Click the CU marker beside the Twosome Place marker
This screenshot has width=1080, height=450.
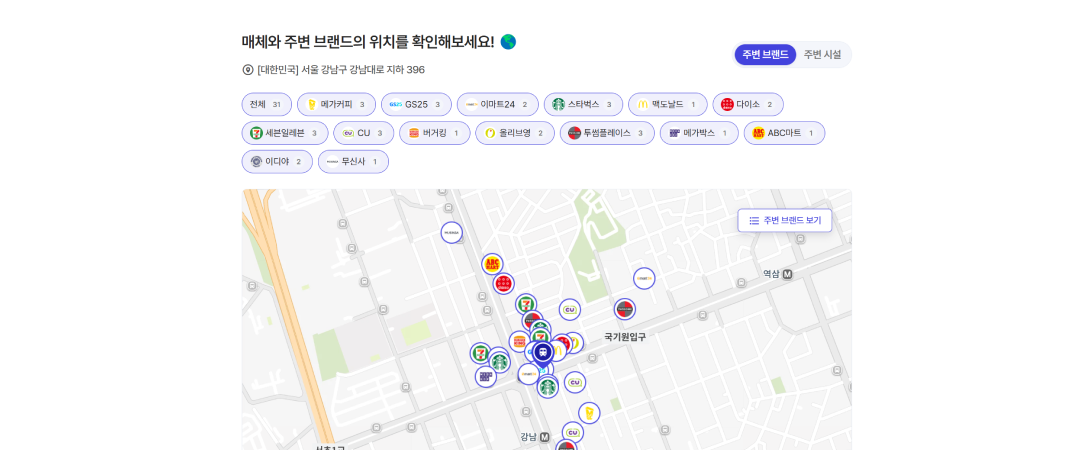coord(570,310)
